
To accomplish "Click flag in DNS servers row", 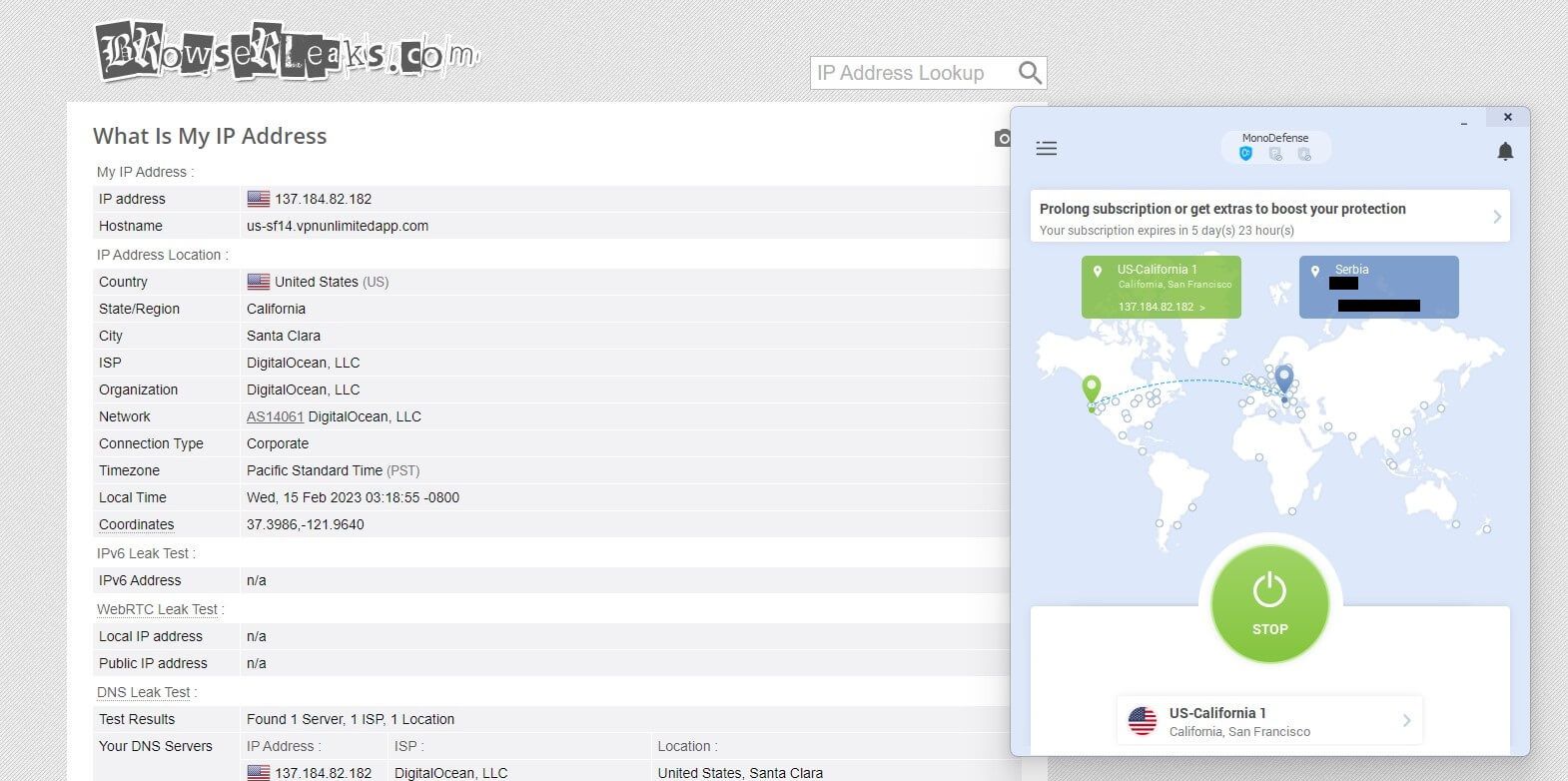I will tap(259, 773).
